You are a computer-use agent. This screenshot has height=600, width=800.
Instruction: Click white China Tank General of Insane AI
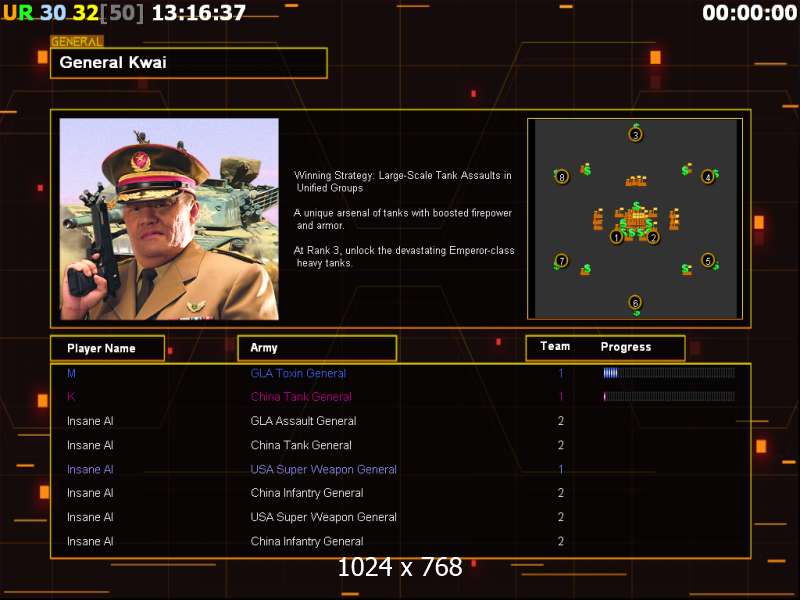click(301, 445)
